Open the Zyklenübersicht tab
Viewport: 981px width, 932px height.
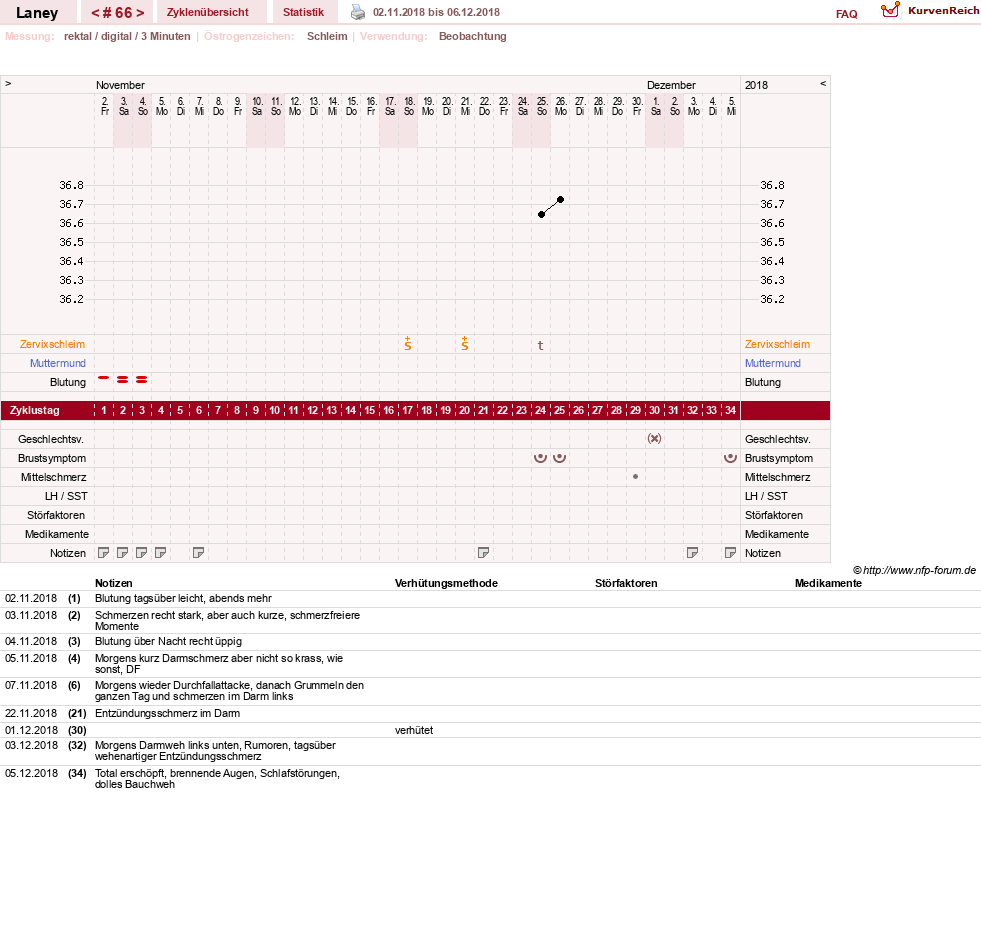(x=208, y=12)
